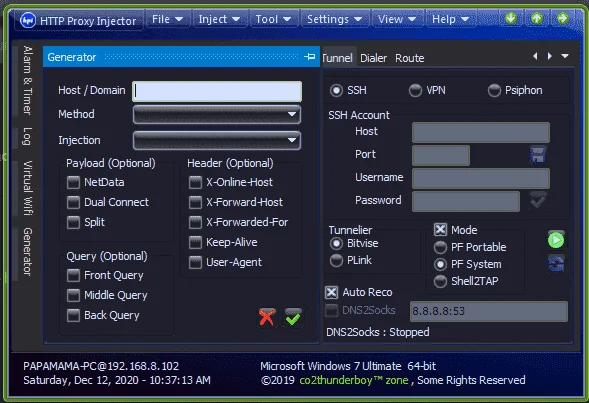The width and height of the screenshot is (589, 403).
Task: Expand the Method dropdown
Action: [217, 114]
